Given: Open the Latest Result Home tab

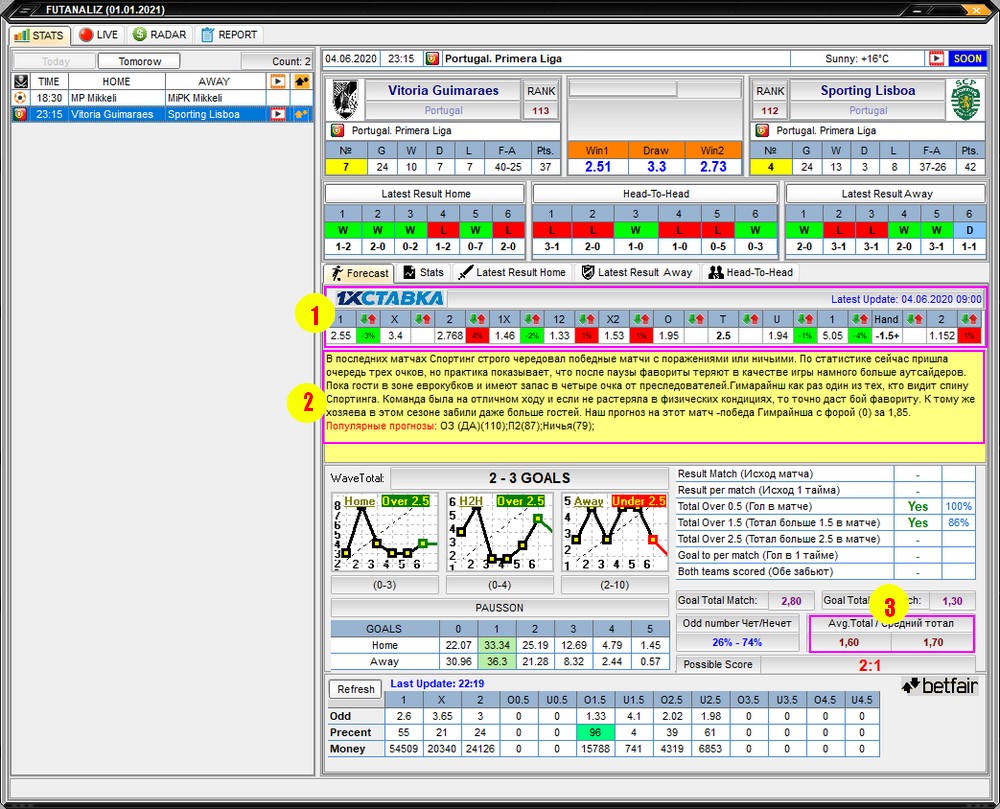Looking at the screenshot, I should [x=512, y=272].
